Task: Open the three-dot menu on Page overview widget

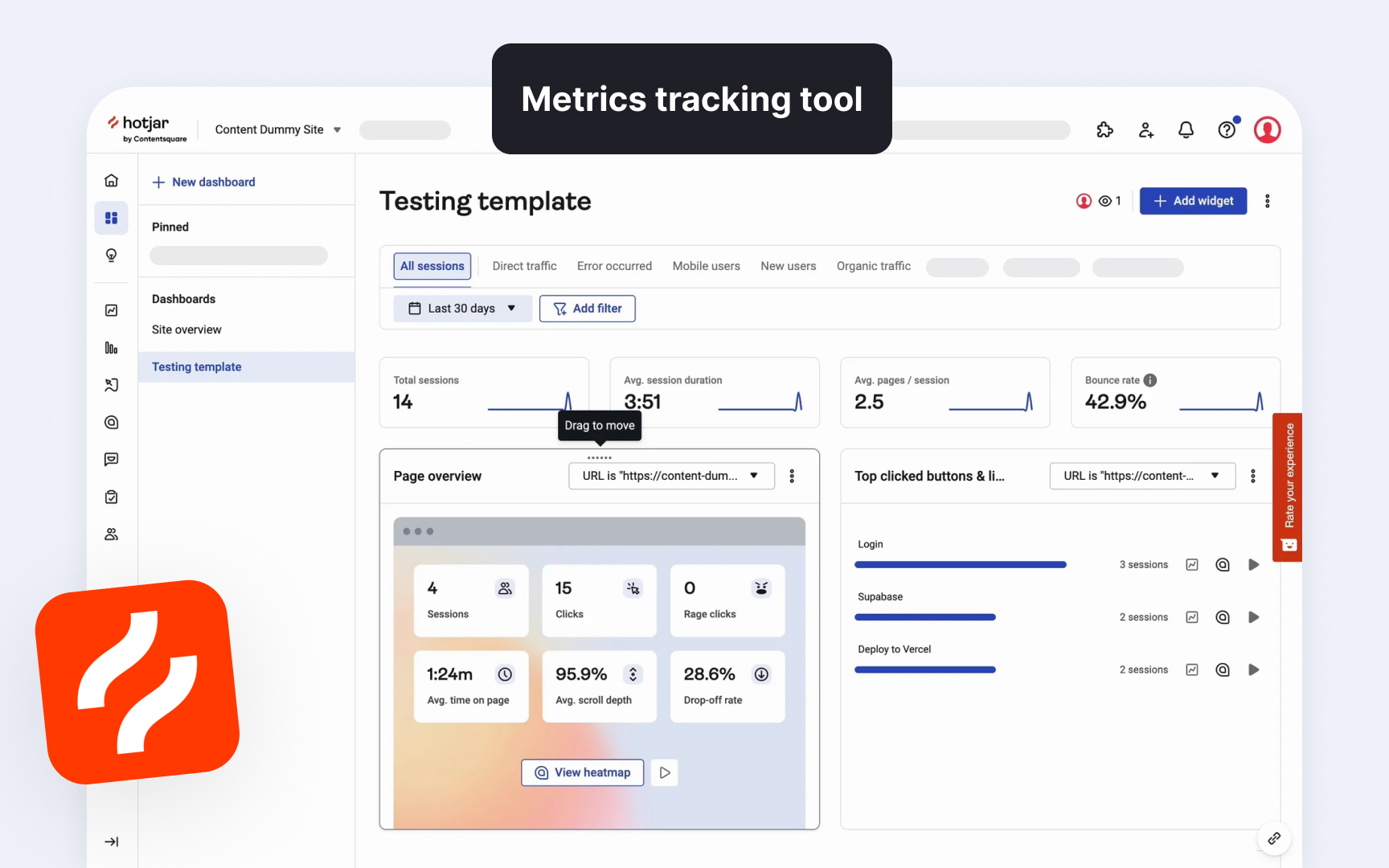Action: [x=792, y=476]
